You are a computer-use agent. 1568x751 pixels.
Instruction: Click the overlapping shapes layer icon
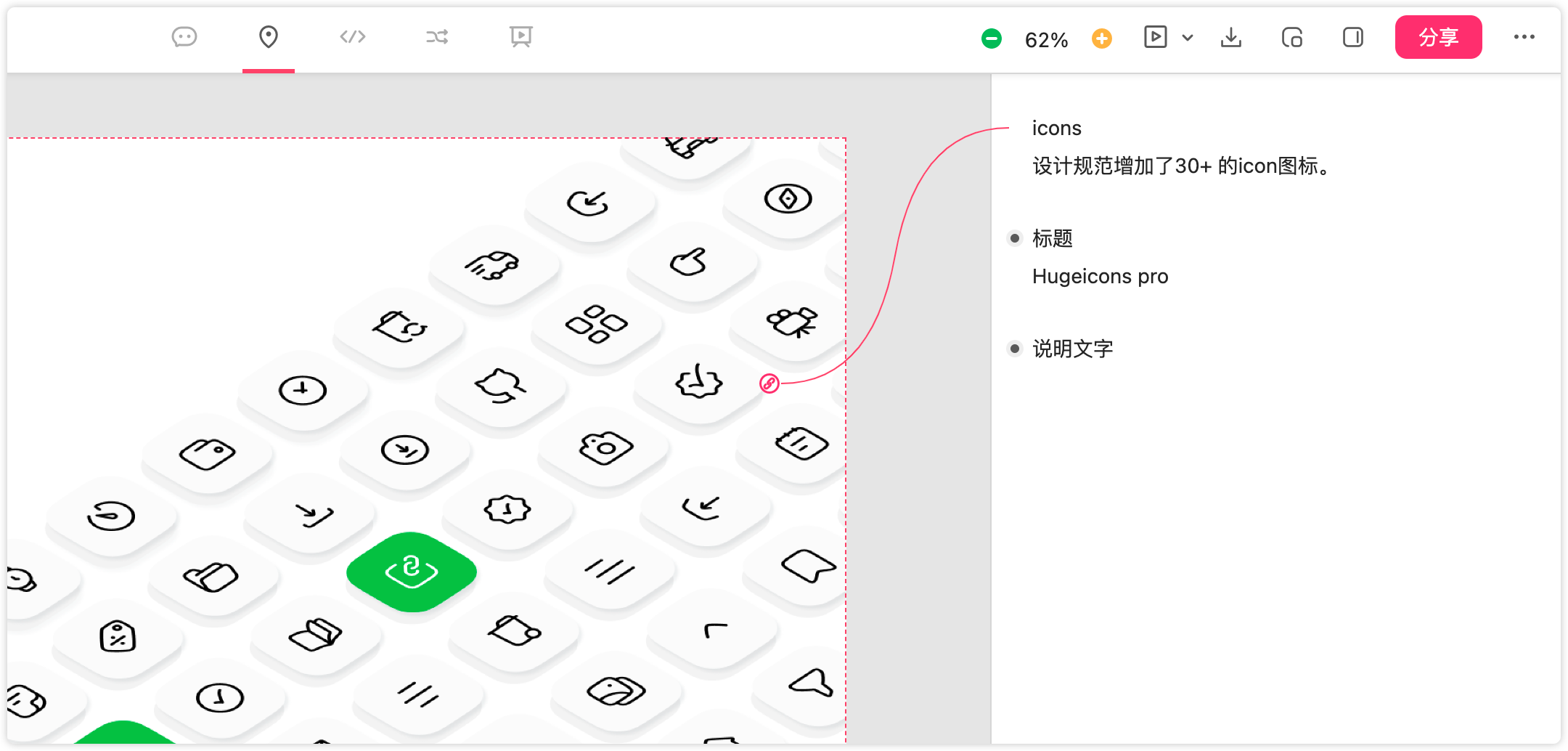[1292, 37]
